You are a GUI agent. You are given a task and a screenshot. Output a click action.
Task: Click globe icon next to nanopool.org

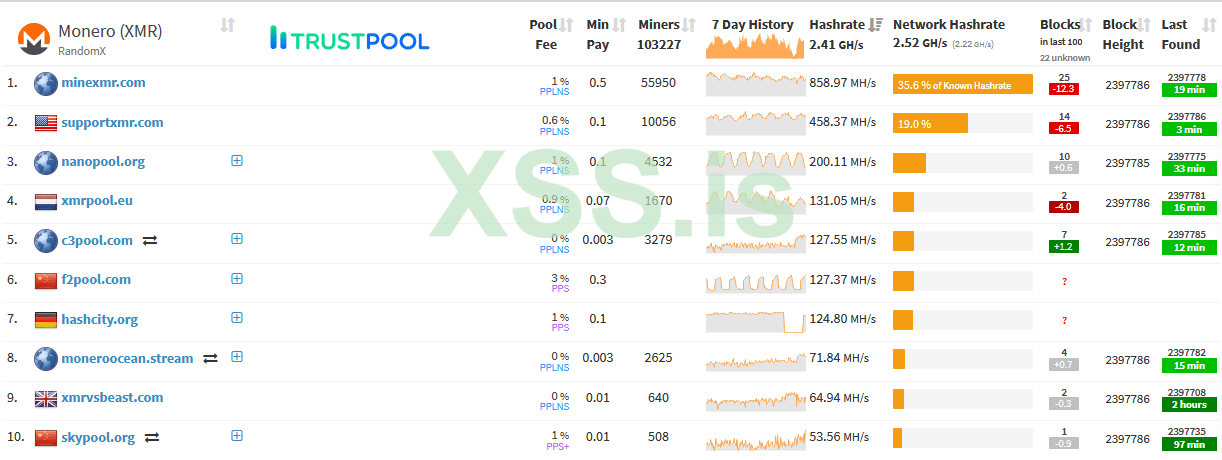point(46,162)
